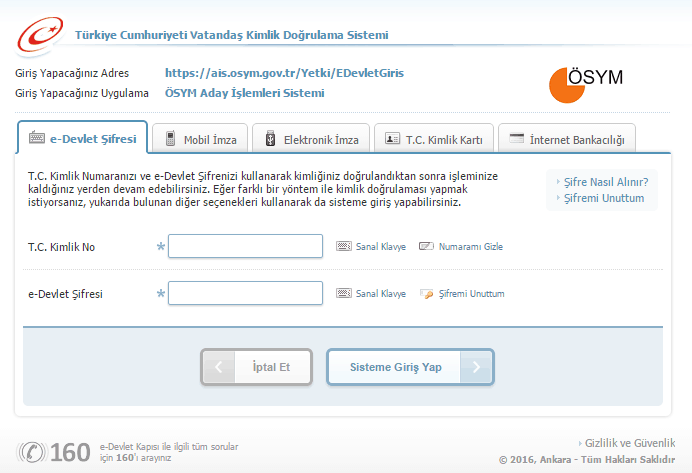Click the virtual keyboard icon beside e-Devlet Şifresi
The width and height of the screenshot is (692, 473).
(x=344, y=294)
